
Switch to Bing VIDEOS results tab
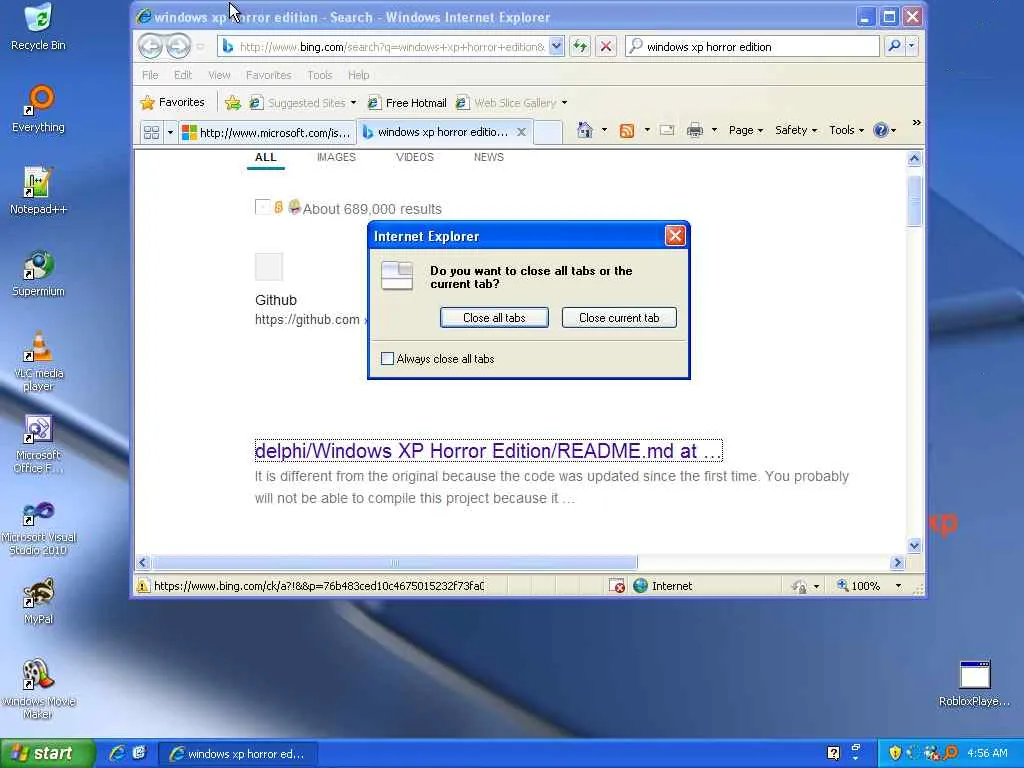[x=415, y=157]
